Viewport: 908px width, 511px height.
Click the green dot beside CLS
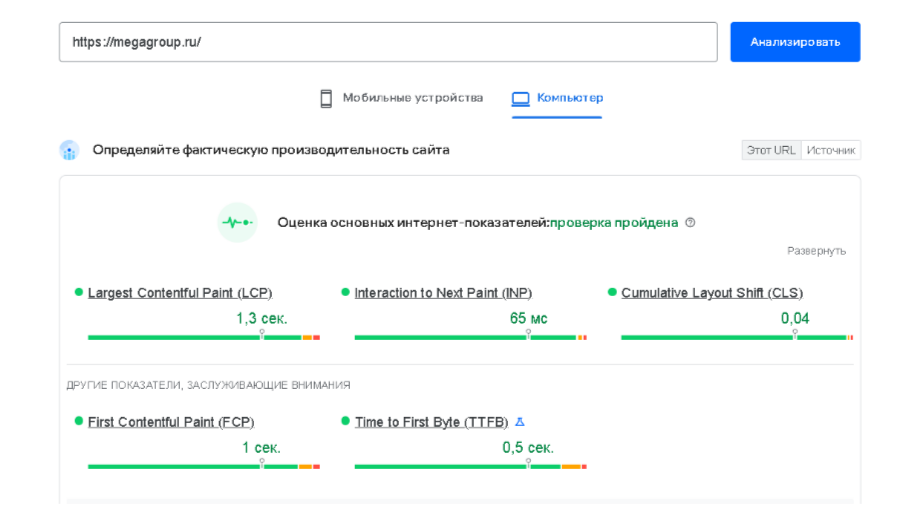pyautogui.click(x=612, y=292)
